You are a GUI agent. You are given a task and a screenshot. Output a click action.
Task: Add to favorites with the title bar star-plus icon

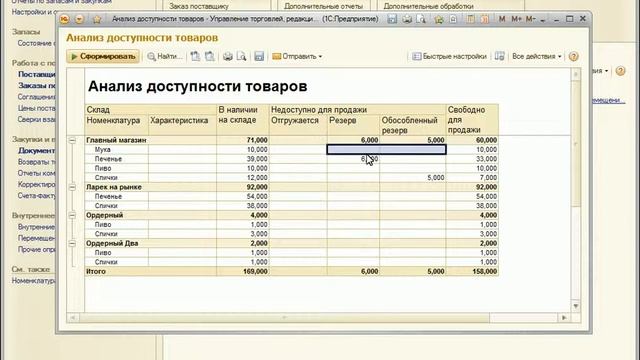tap(439, 19)
